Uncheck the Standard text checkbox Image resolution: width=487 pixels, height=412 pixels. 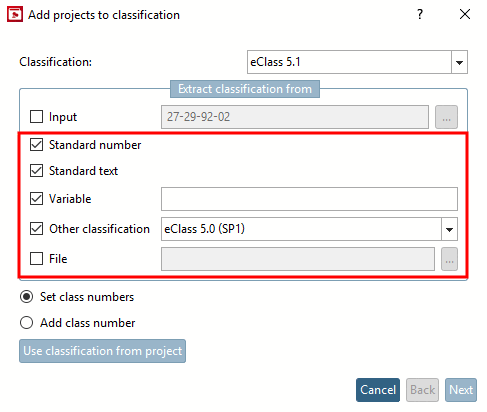[36, 171]
